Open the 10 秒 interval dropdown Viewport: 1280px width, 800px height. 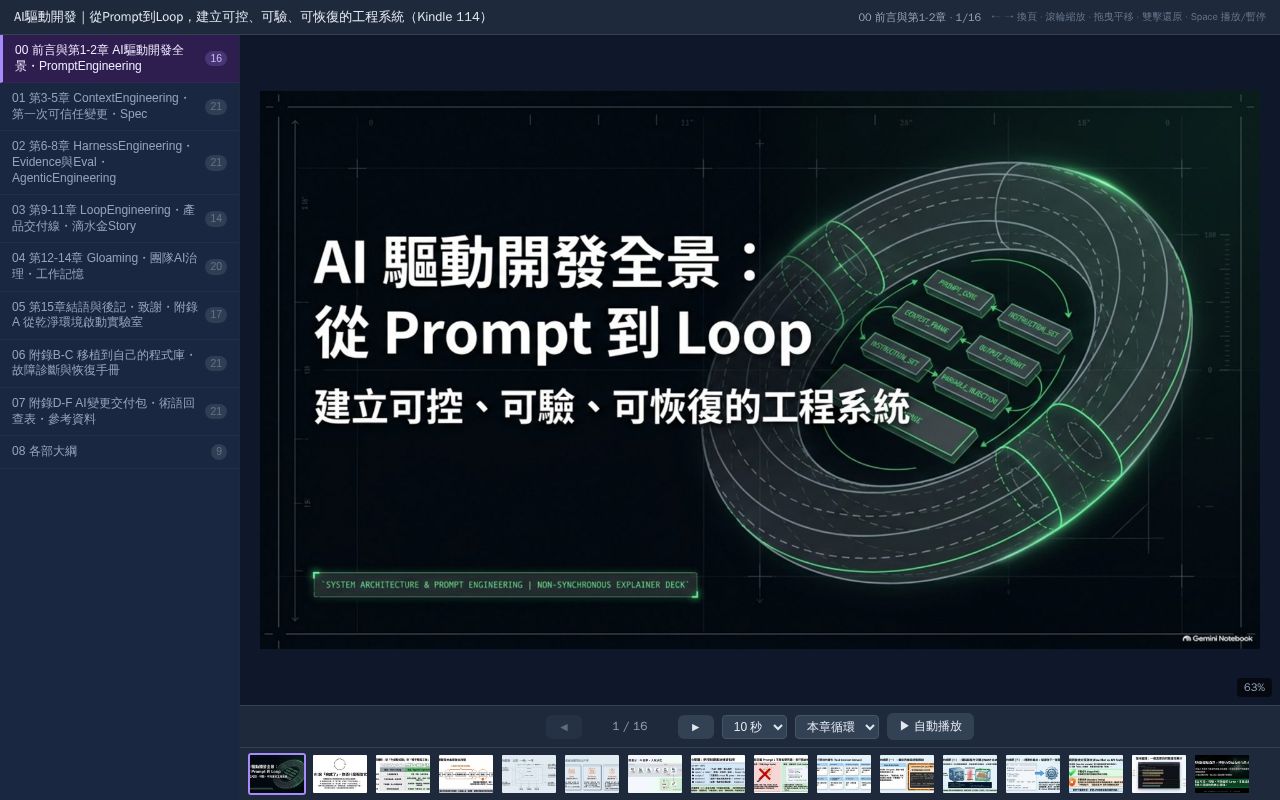754,727
